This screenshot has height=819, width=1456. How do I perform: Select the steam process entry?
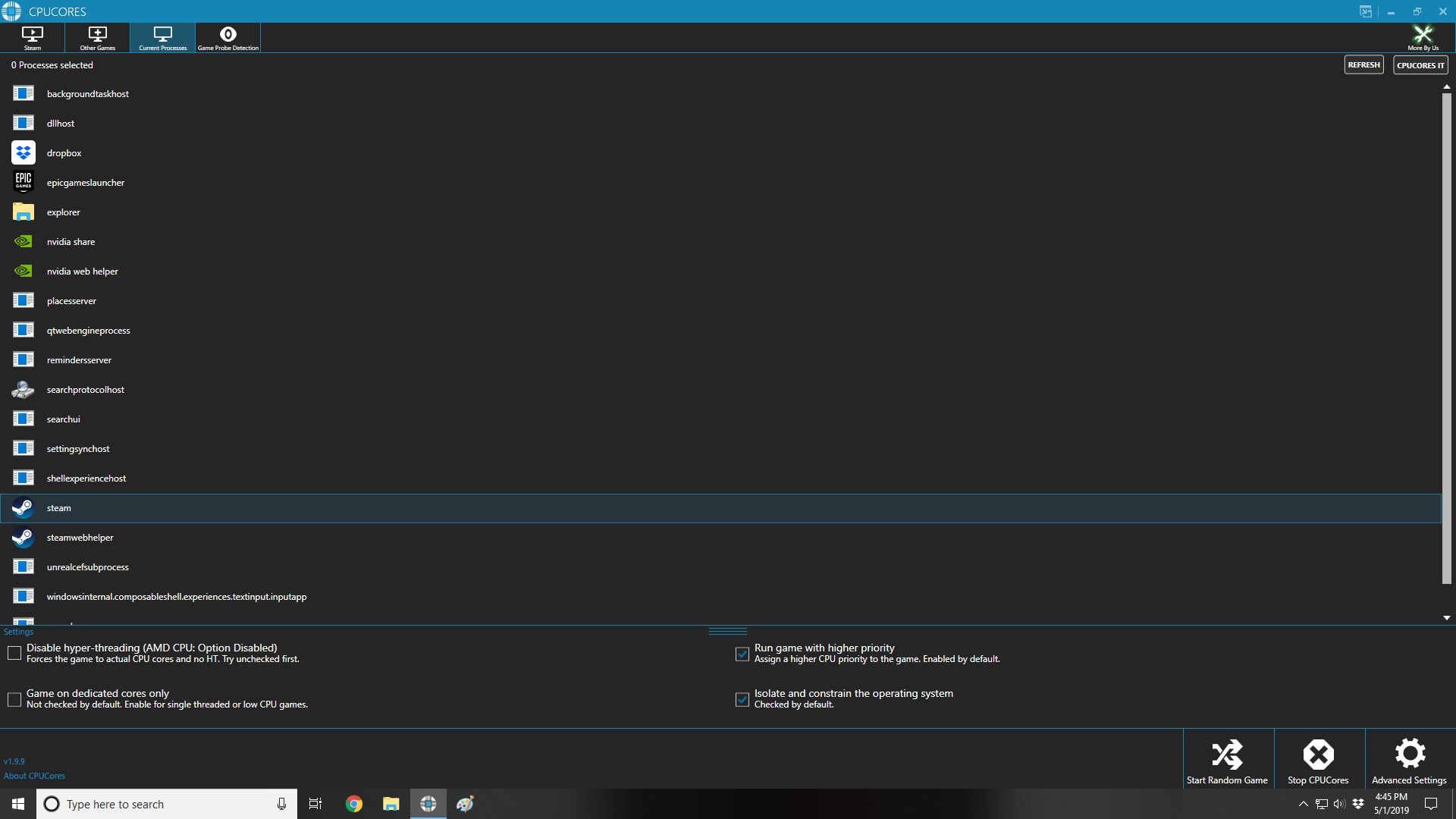(59, 507)
